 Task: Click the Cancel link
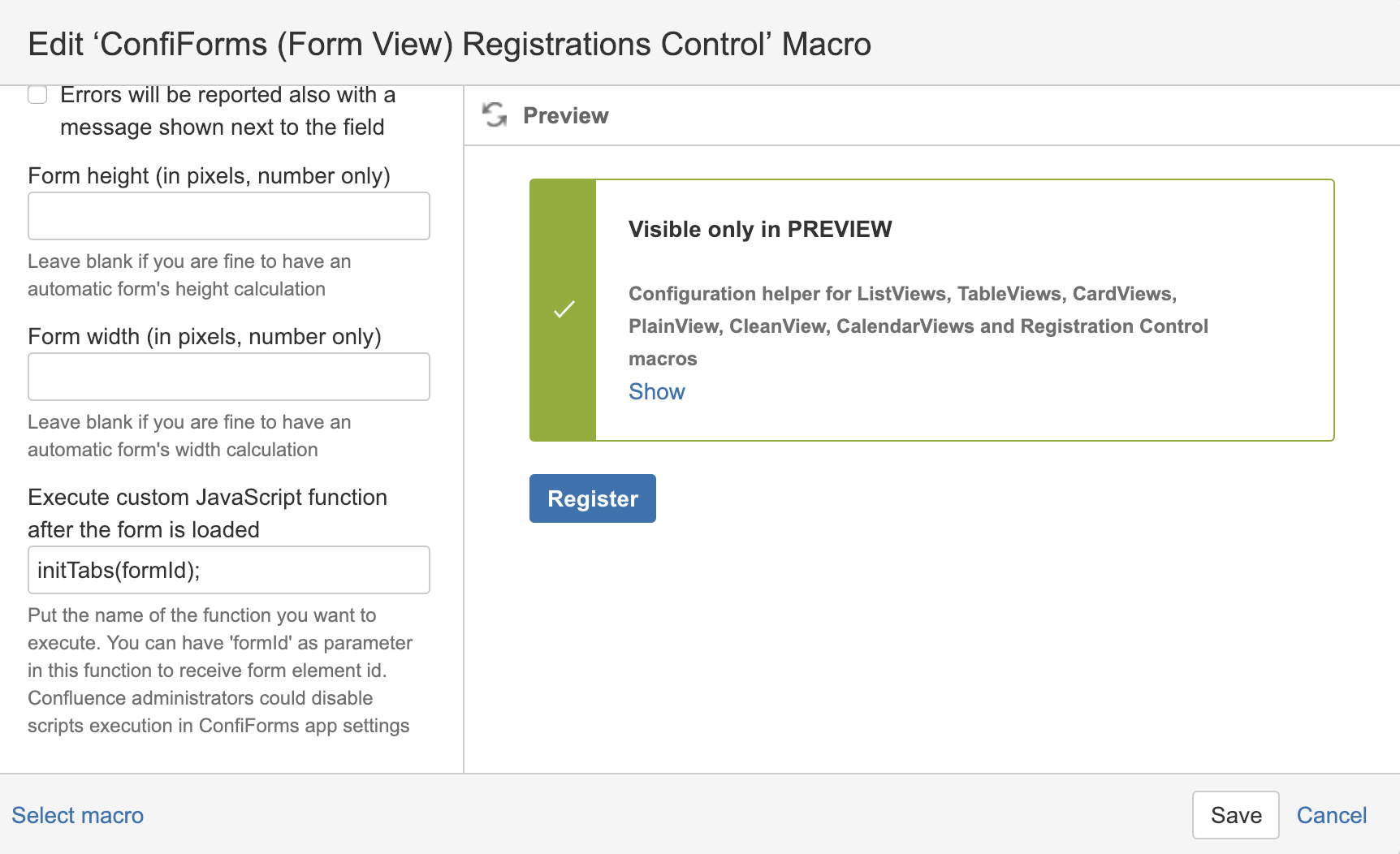tap(1332, 815)
